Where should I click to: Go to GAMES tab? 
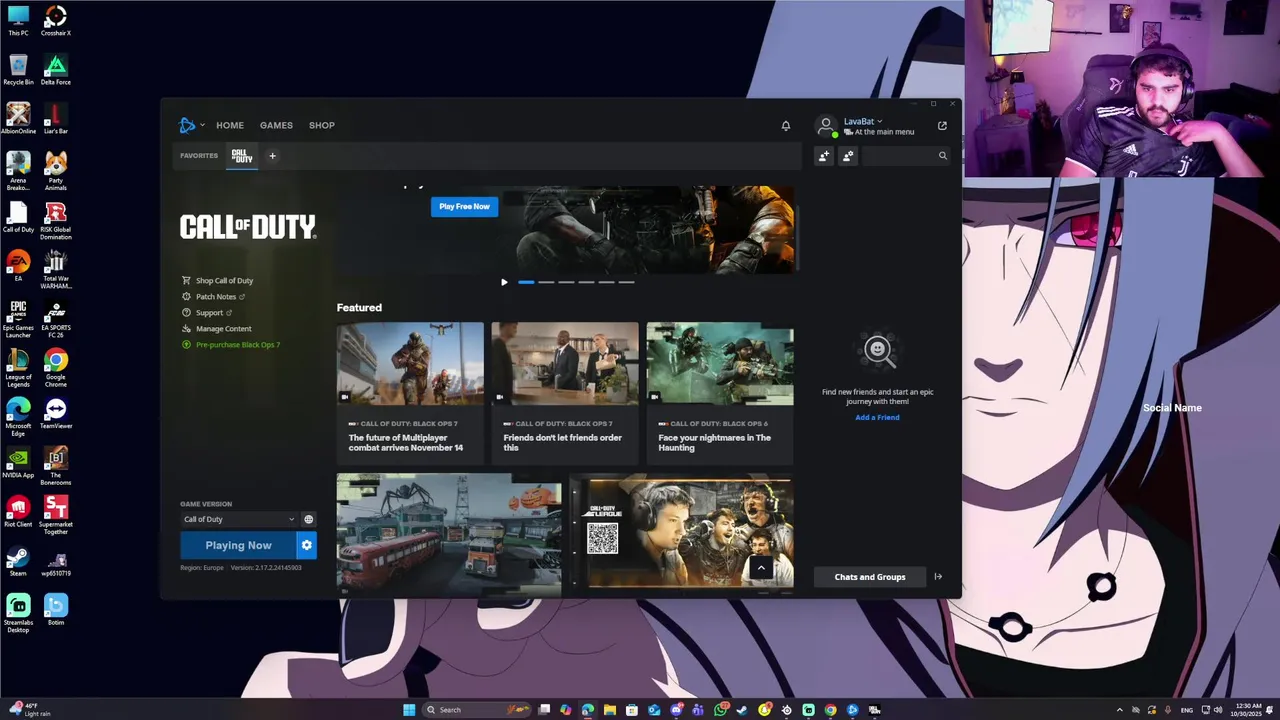pyautogui.click(x=276, y=125)
